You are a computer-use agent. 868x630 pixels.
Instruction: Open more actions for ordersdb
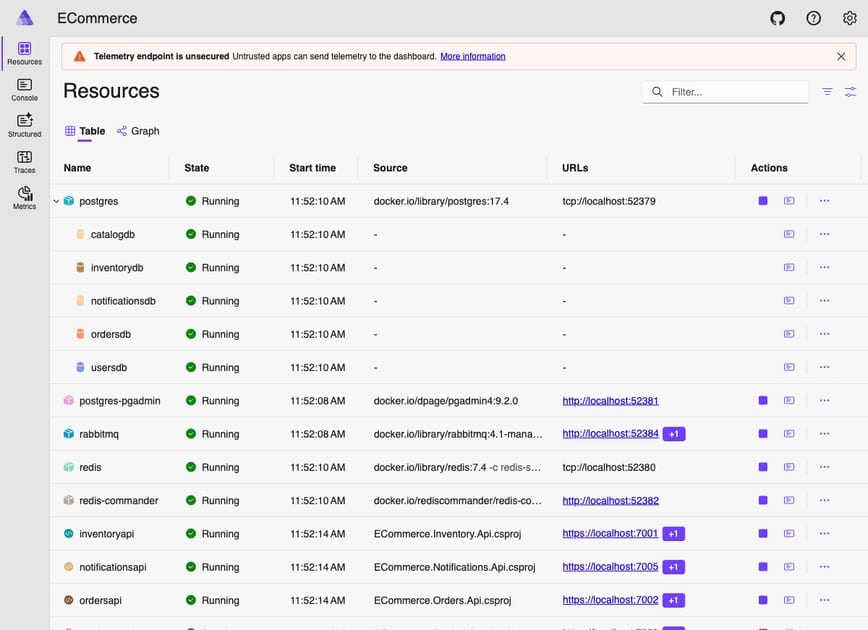coord(824,333)
